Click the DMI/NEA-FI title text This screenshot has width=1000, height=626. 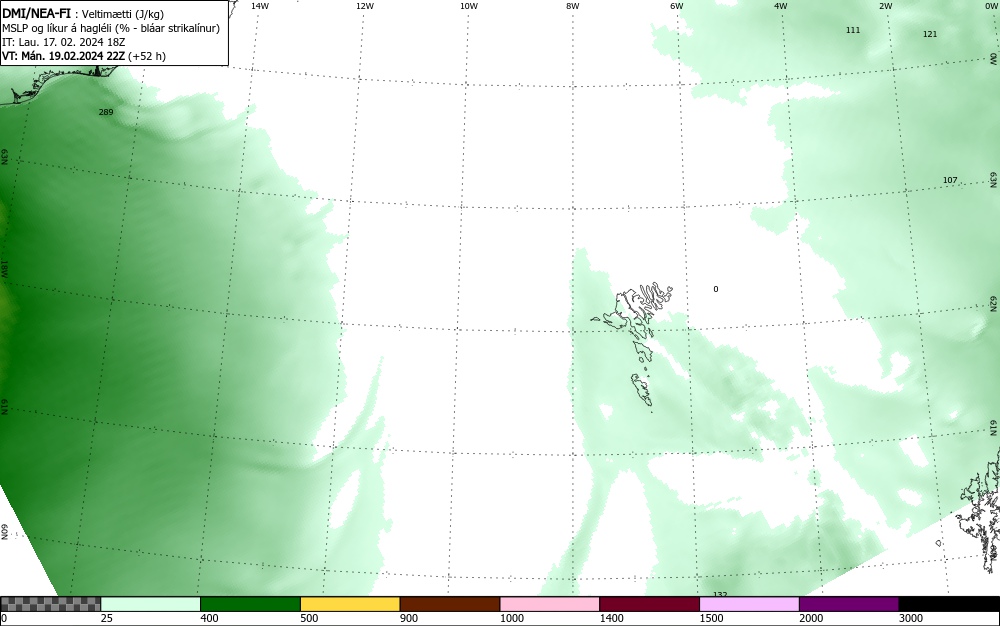tap(36, 13)
